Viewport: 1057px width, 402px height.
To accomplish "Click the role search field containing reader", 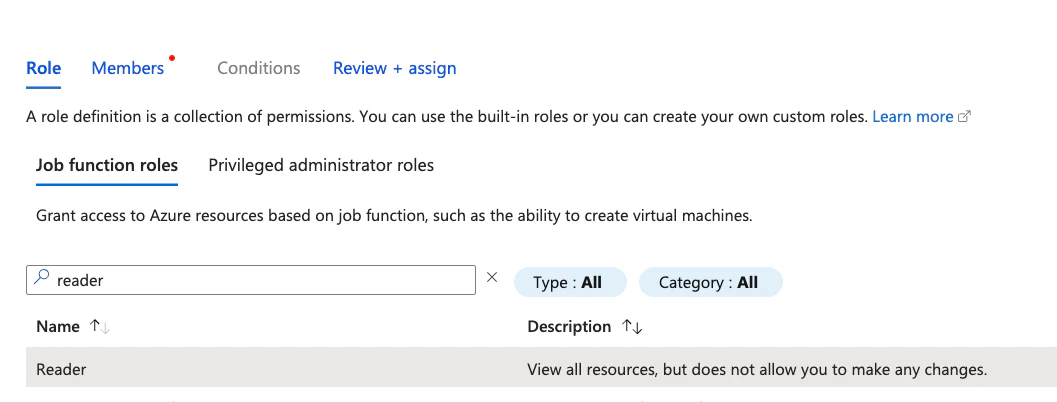I will tap(251, 280).
